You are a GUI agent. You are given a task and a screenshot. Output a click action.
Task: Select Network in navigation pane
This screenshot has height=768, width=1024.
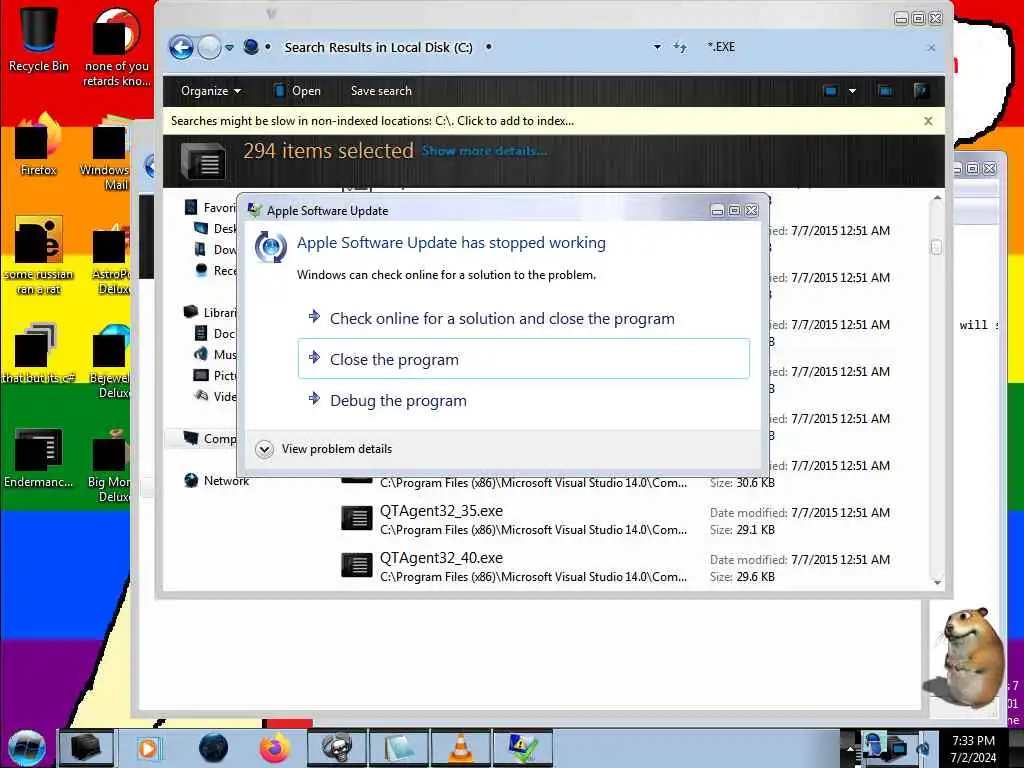click(x=217, y=481)
